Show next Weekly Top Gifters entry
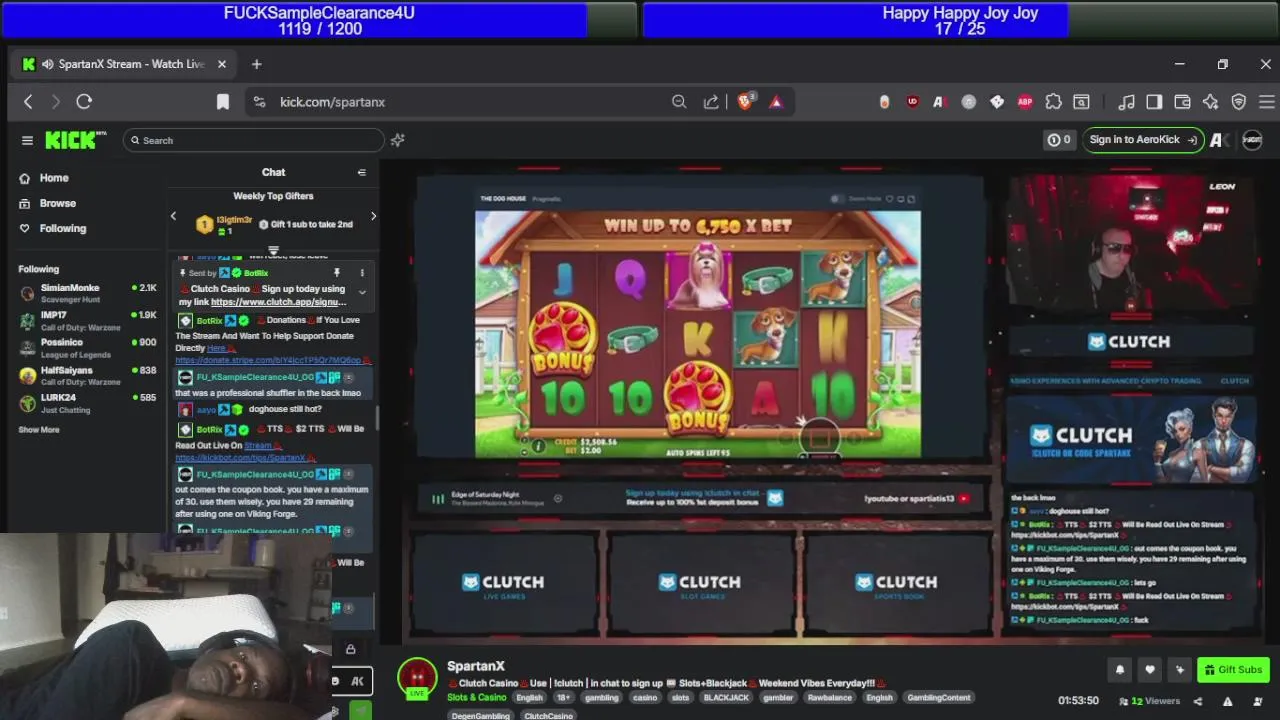The height and width of the screenshot is (720, 1280). (374, 216)
